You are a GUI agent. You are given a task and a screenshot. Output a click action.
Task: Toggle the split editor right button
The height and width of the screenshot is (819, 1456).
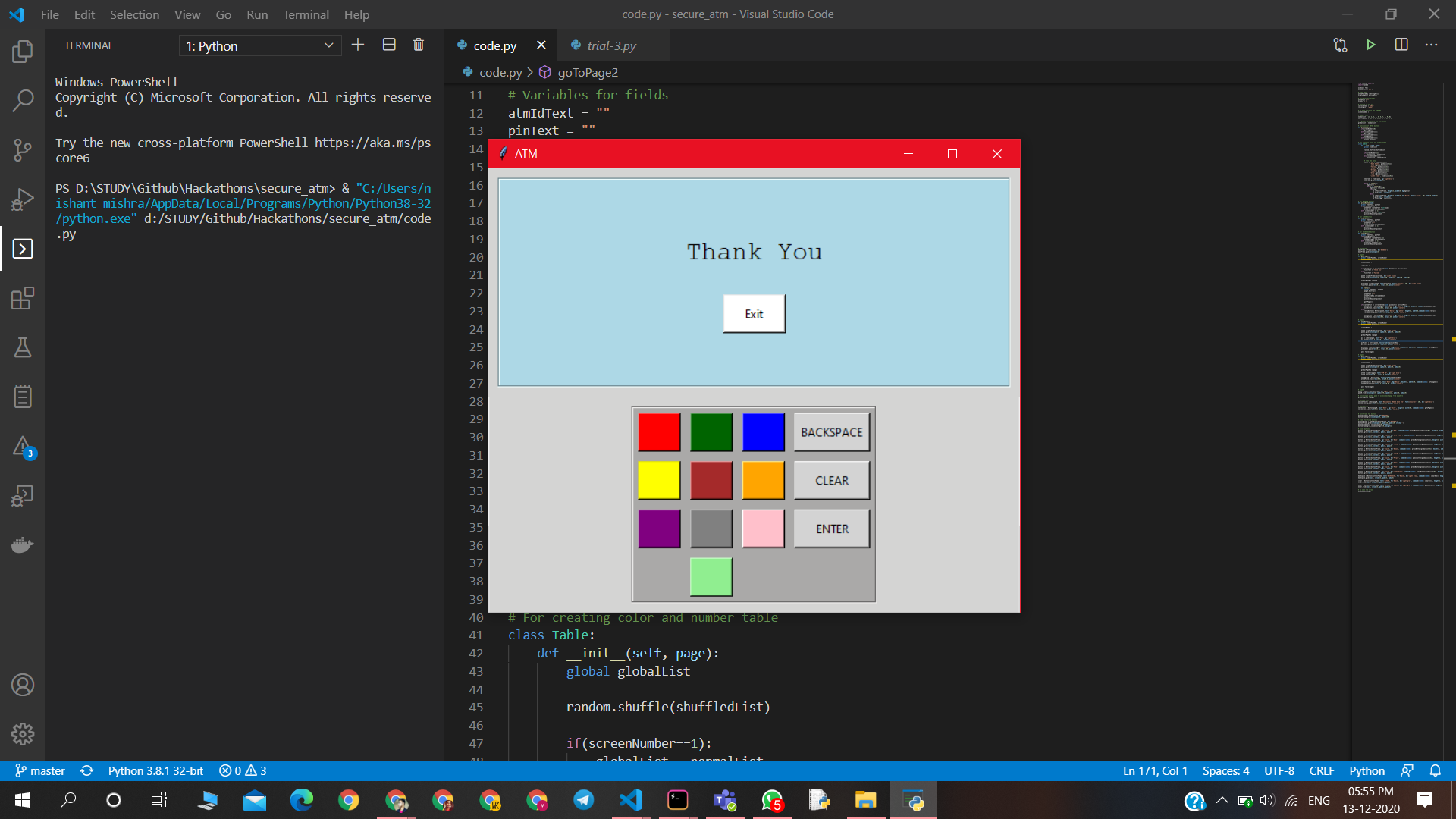click(x=1401, y=45)
